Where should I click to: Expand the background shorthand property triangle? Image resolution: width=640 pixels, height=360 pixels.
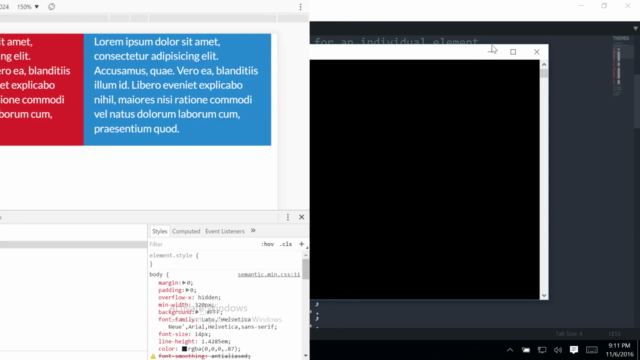[x=197, y=312]
